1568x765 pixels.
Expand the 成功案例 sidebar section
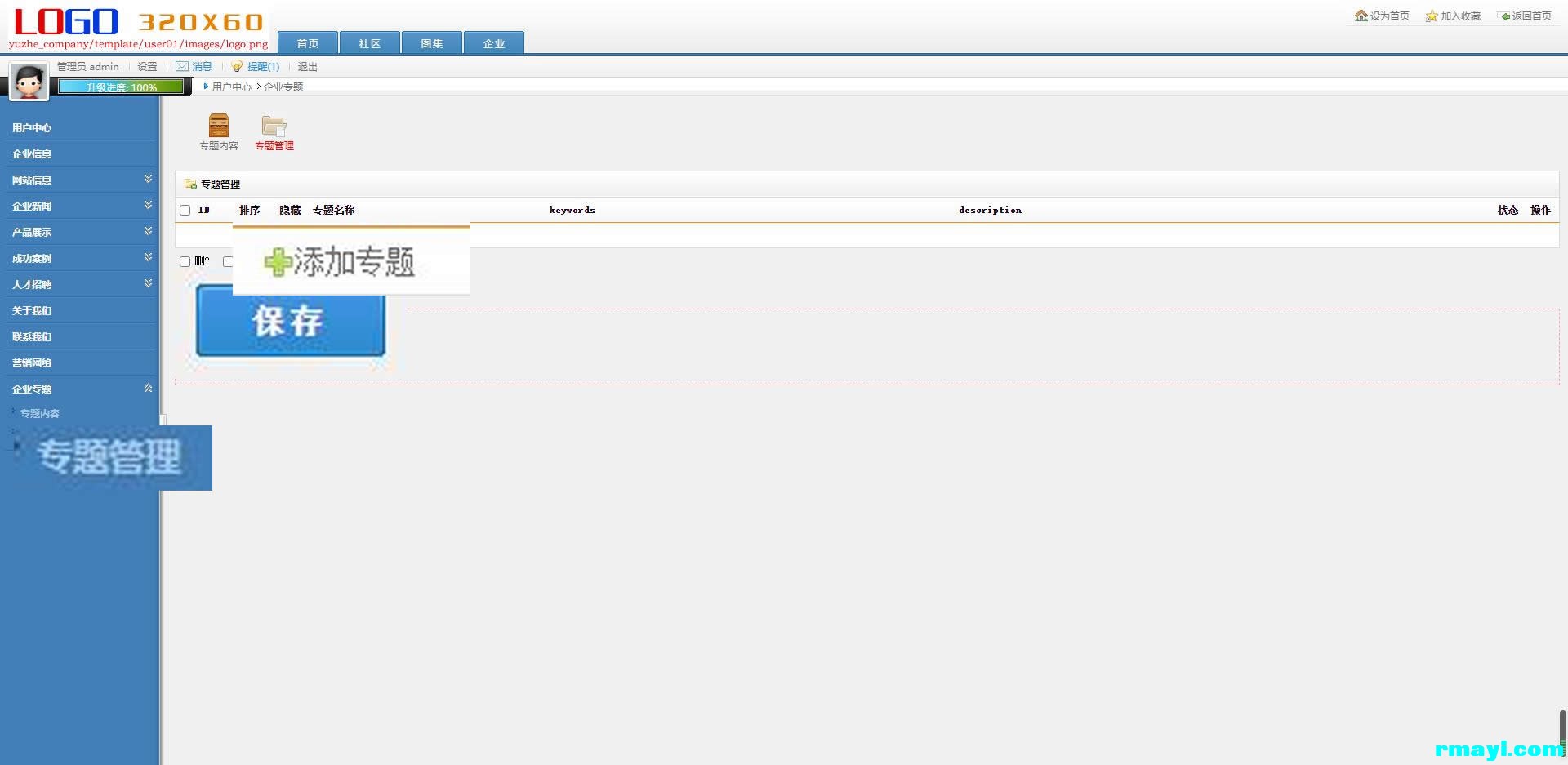coord(148,257)
